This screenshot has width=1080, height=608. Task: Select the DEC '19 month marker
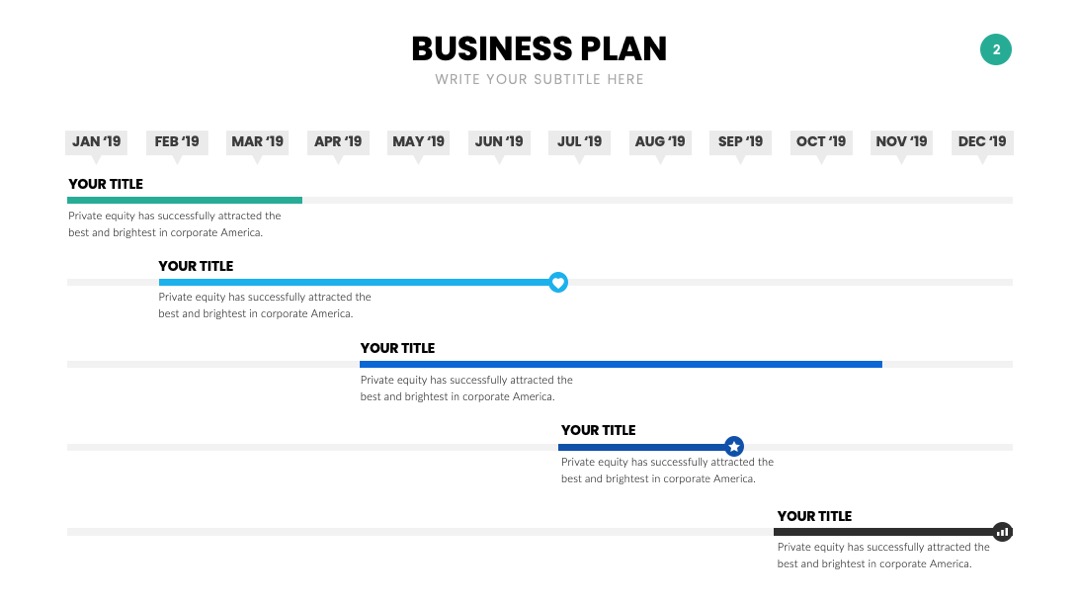(982, 142)
